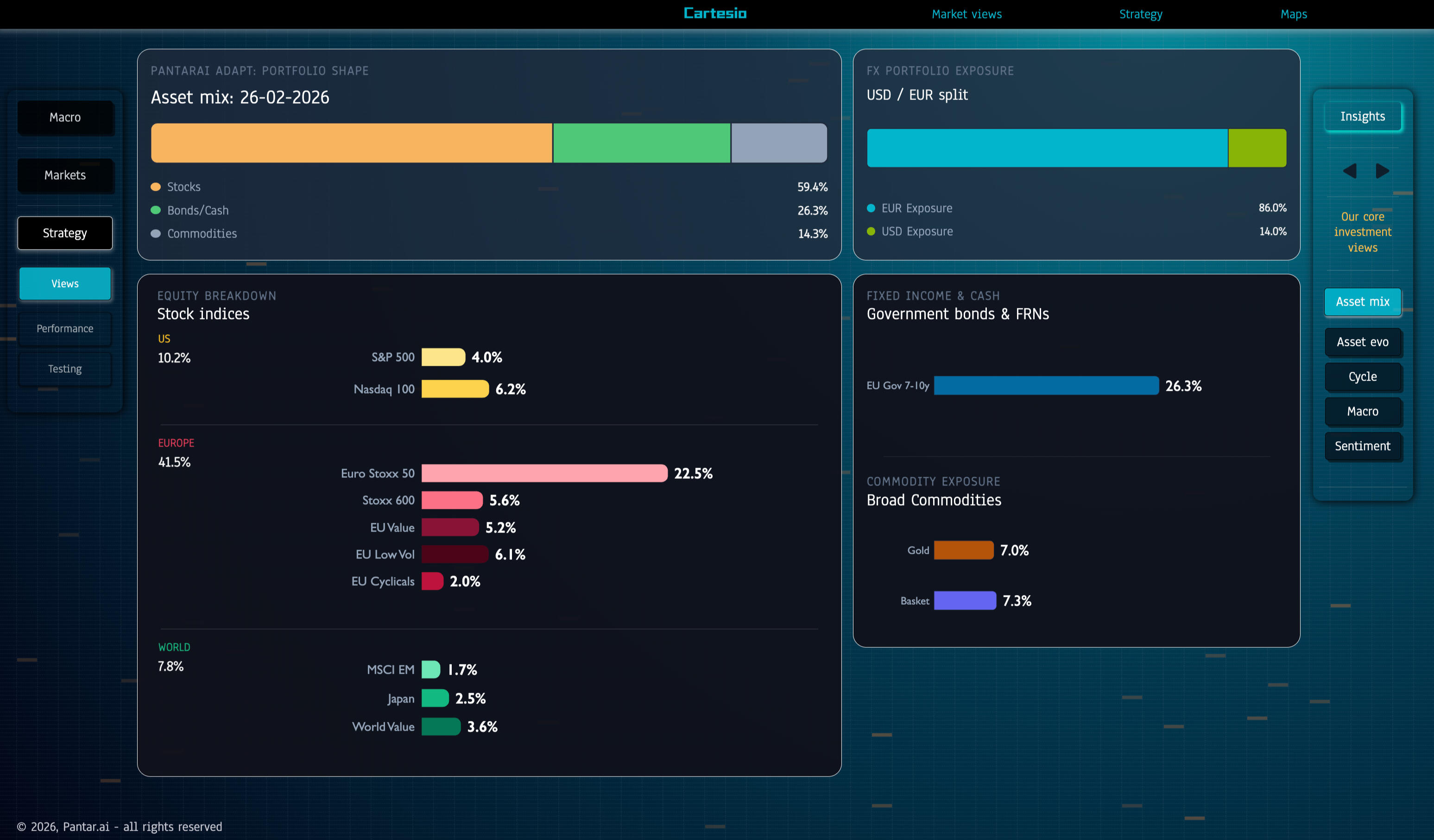Click the right arrow in Insights panel
Screen dimensions: 1434x840
click(x=1382, y=170)
